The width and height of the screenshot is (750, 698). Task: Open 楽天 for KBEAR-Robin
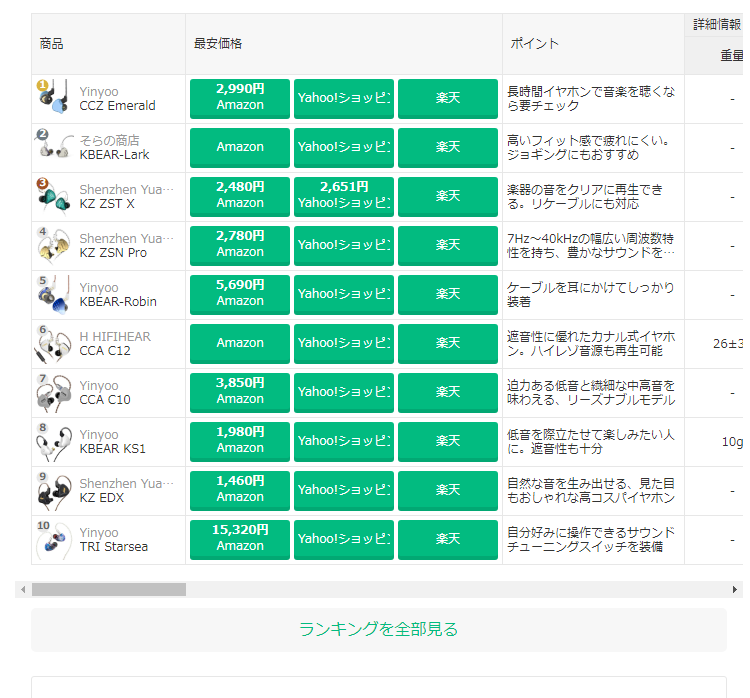click(x=448, y=294)
